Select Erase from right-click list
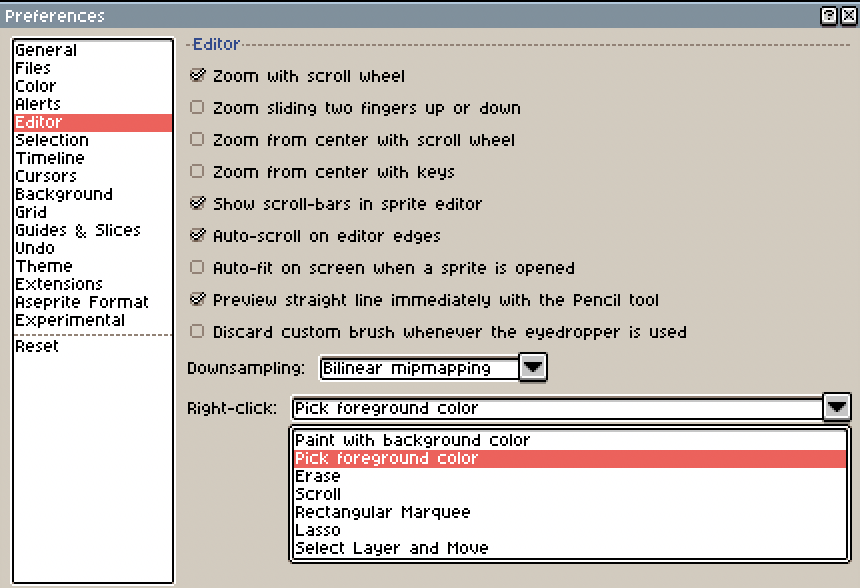The image size is (860, 588). (318, 476)
